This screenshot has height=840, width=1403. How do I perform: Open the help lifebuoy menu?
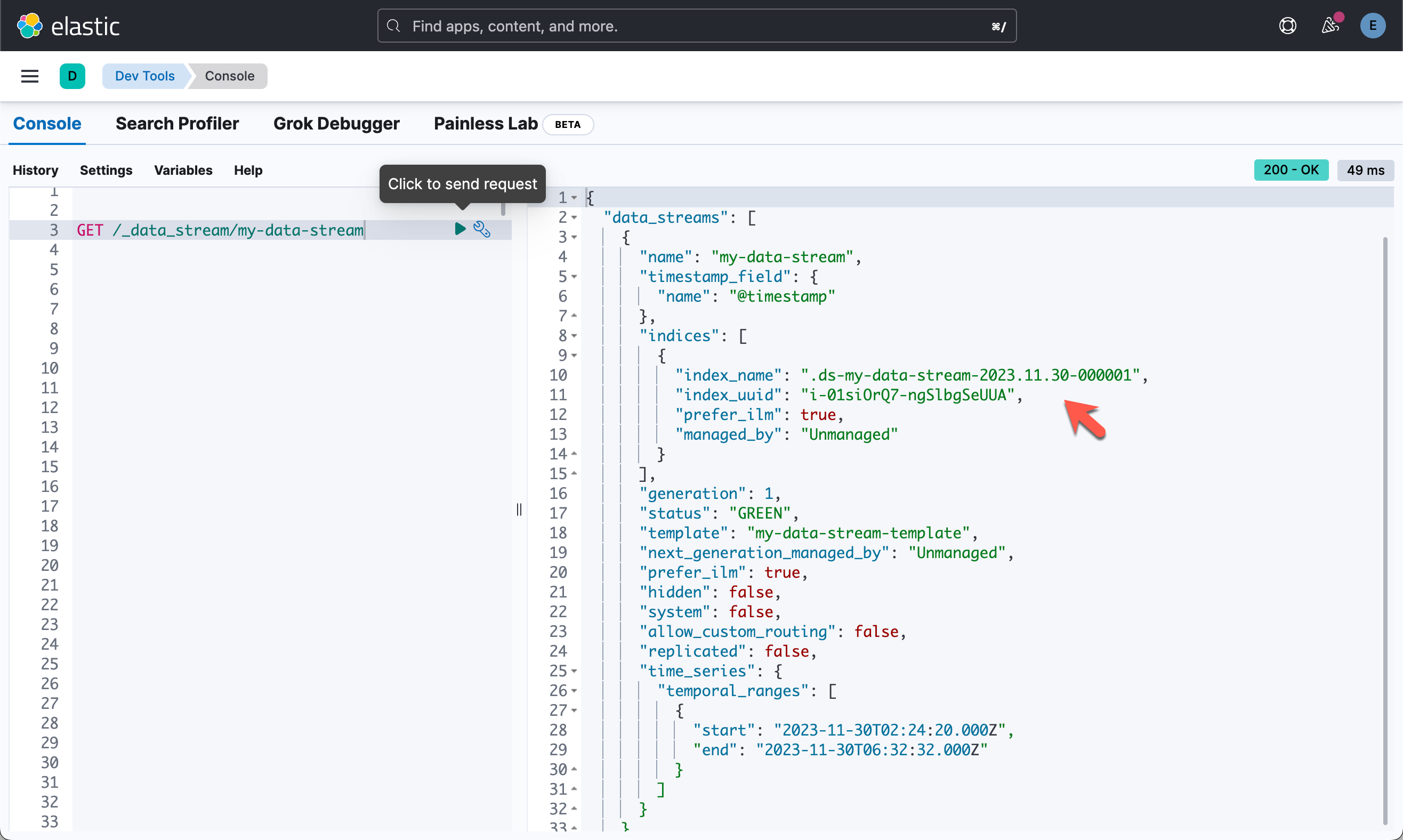click(1287, 26)
